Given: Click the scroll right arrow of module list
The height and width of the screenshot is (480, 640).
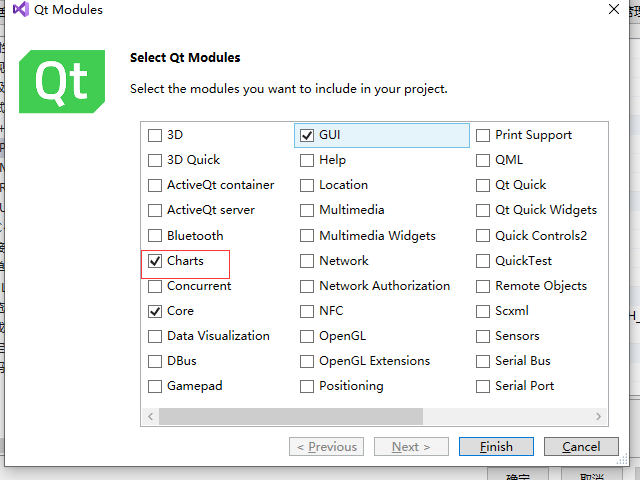Looking at the screenshot, I should pyautogui.click(x=598, y=416).
